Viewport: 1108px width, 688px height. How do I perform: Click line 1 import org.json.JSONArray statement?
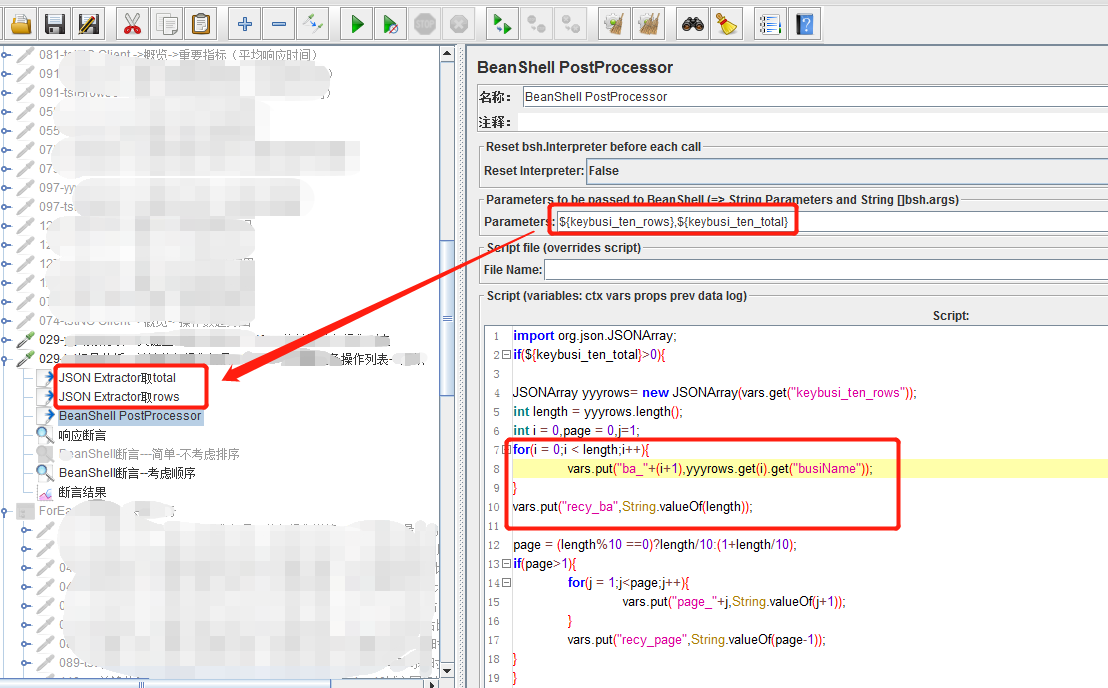click(x=594, y=336)
